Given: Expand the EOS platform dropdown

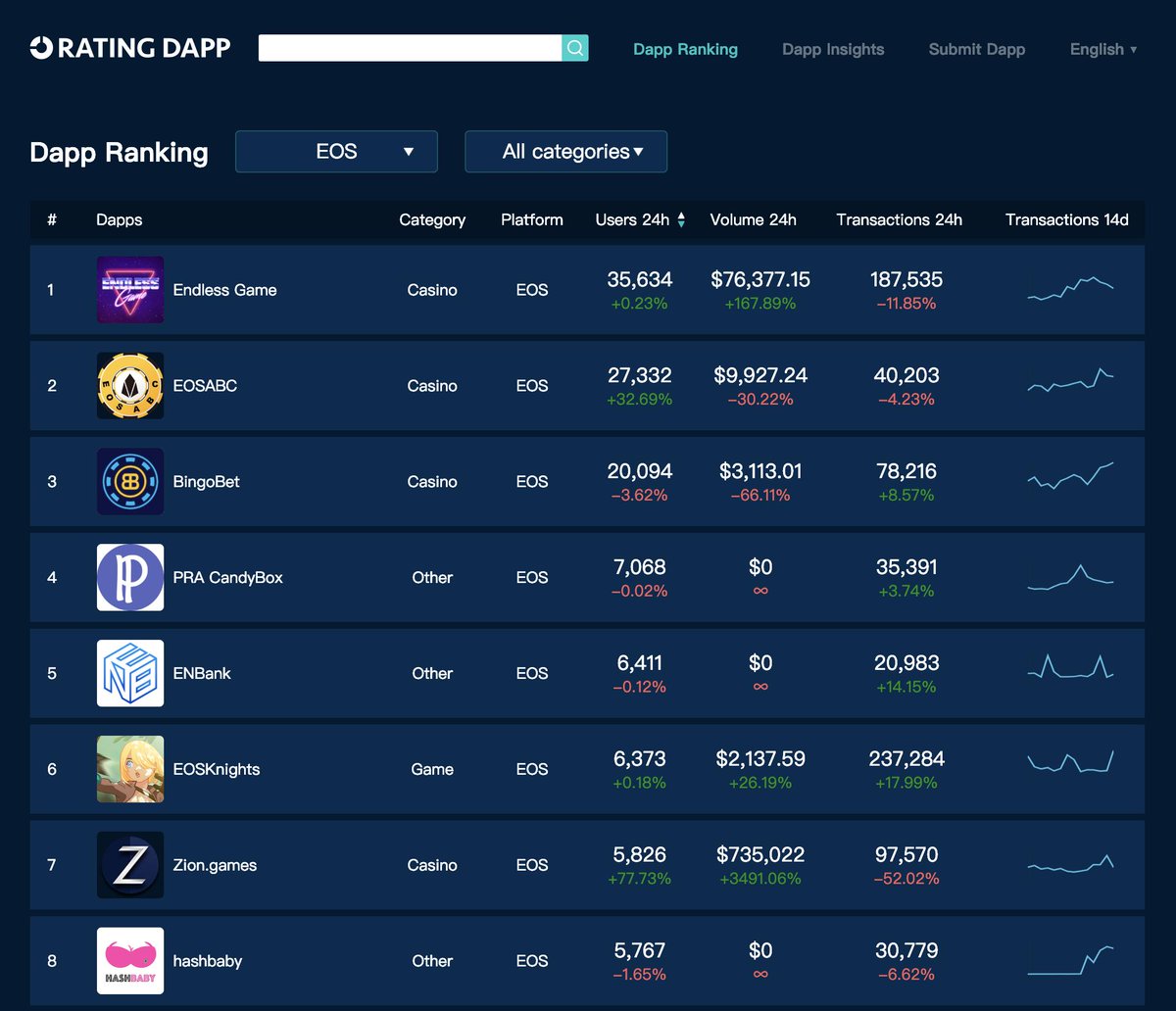Looking at the screenshot, I should [336, 152].
